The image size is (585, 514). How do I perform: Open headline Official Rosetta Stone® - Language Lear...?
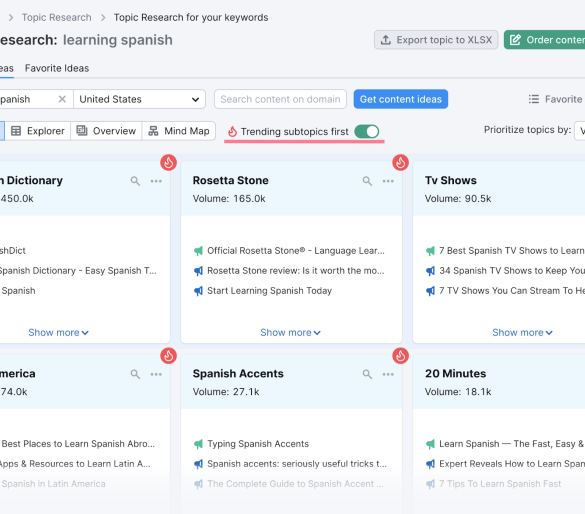(x=296, y=251)
